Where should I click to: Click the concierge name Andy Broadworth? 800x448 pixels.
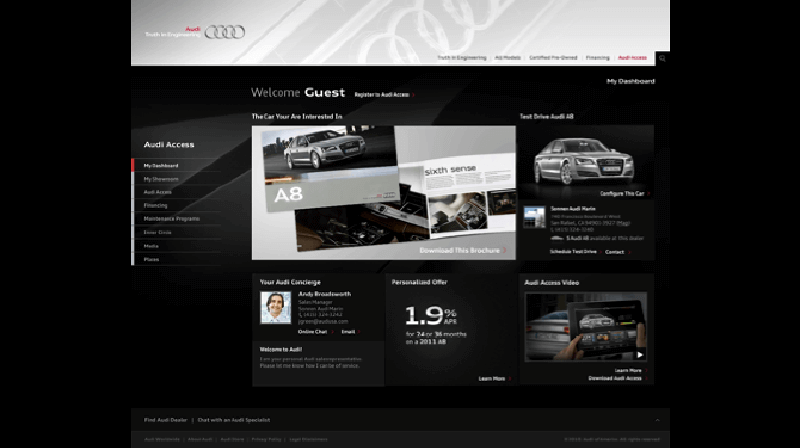(x=324, y=294)
